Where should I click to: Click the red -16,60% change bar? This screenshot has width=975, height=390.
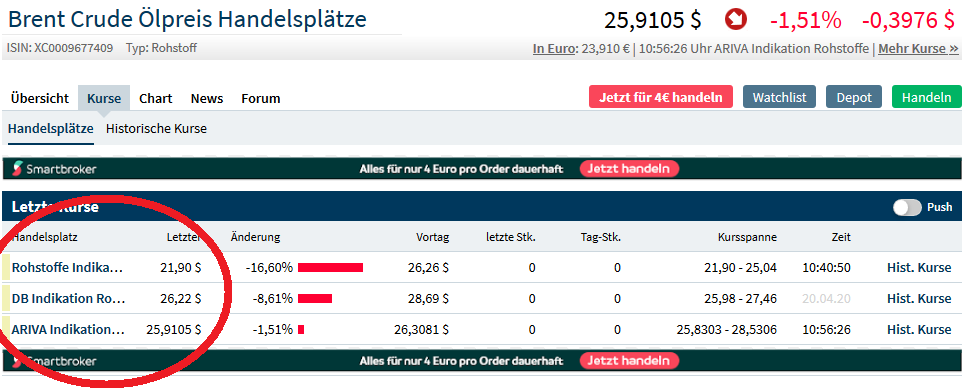(x=330, y=267)
